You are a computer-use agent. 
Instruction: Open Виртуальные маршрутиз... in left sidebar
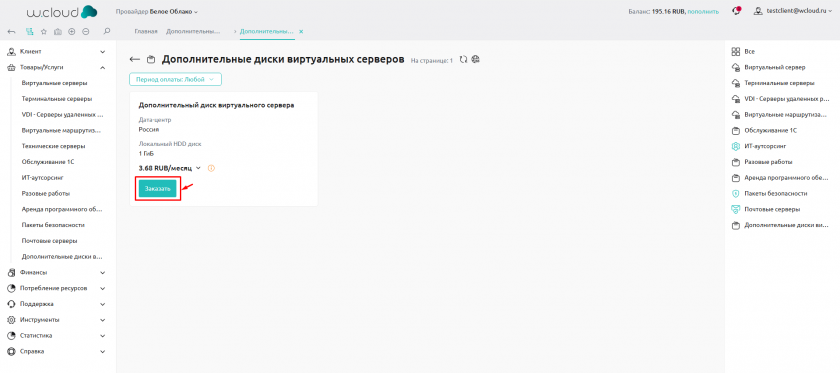tap(62, 130)
